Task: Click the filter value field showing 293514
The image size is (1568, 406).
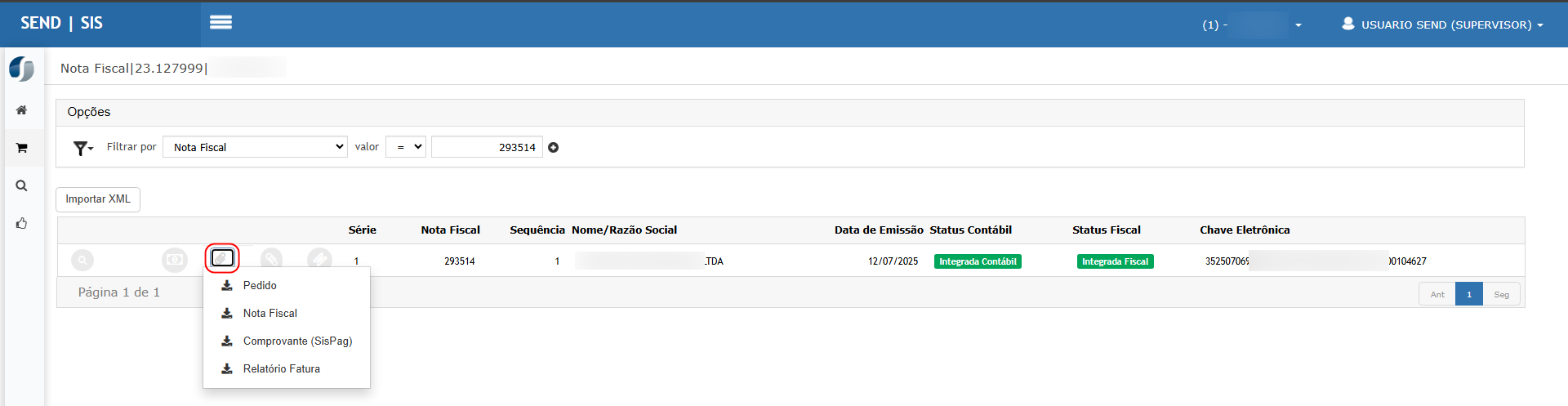Action: coord(487,147)
